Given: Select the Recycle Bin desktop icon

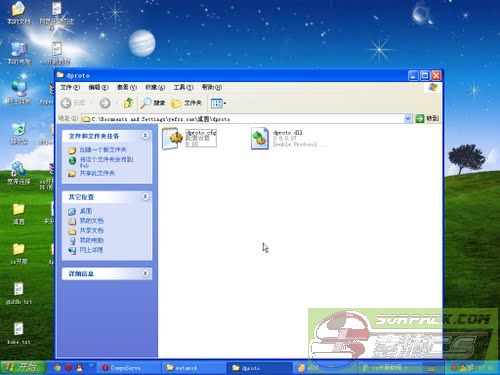Looking at the screenshot, I should pyautogui.click(x=19, y=133).
